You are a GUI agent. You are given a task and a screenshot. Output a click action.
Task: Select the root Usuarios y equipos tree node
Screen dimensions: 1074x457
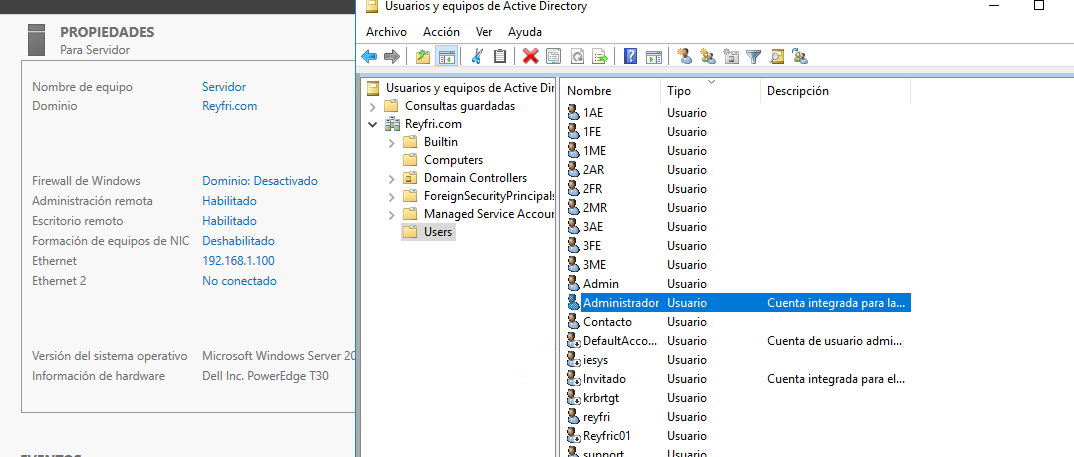(469, 88)
